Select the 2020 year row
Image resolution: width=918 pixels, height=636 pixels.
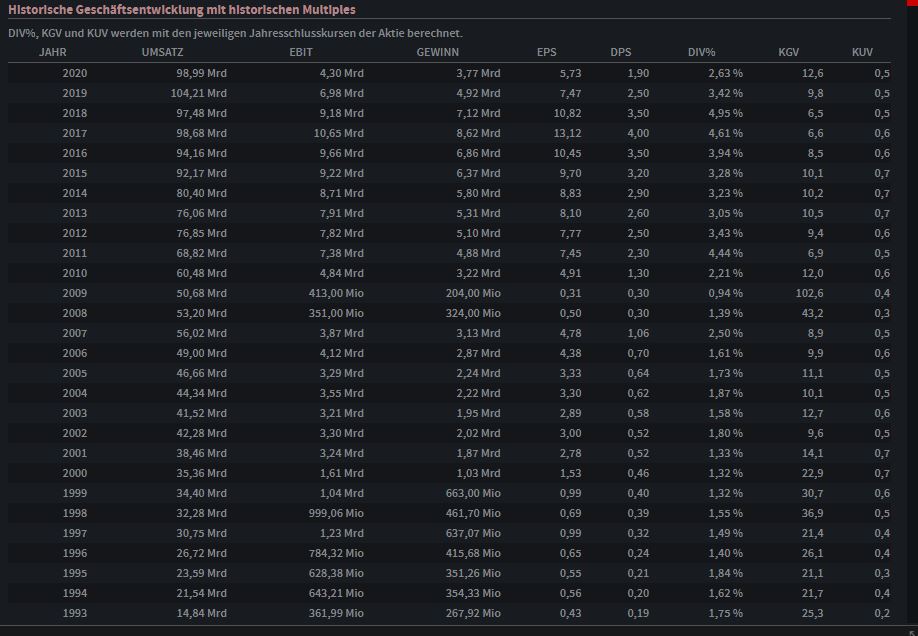[449, 73]
